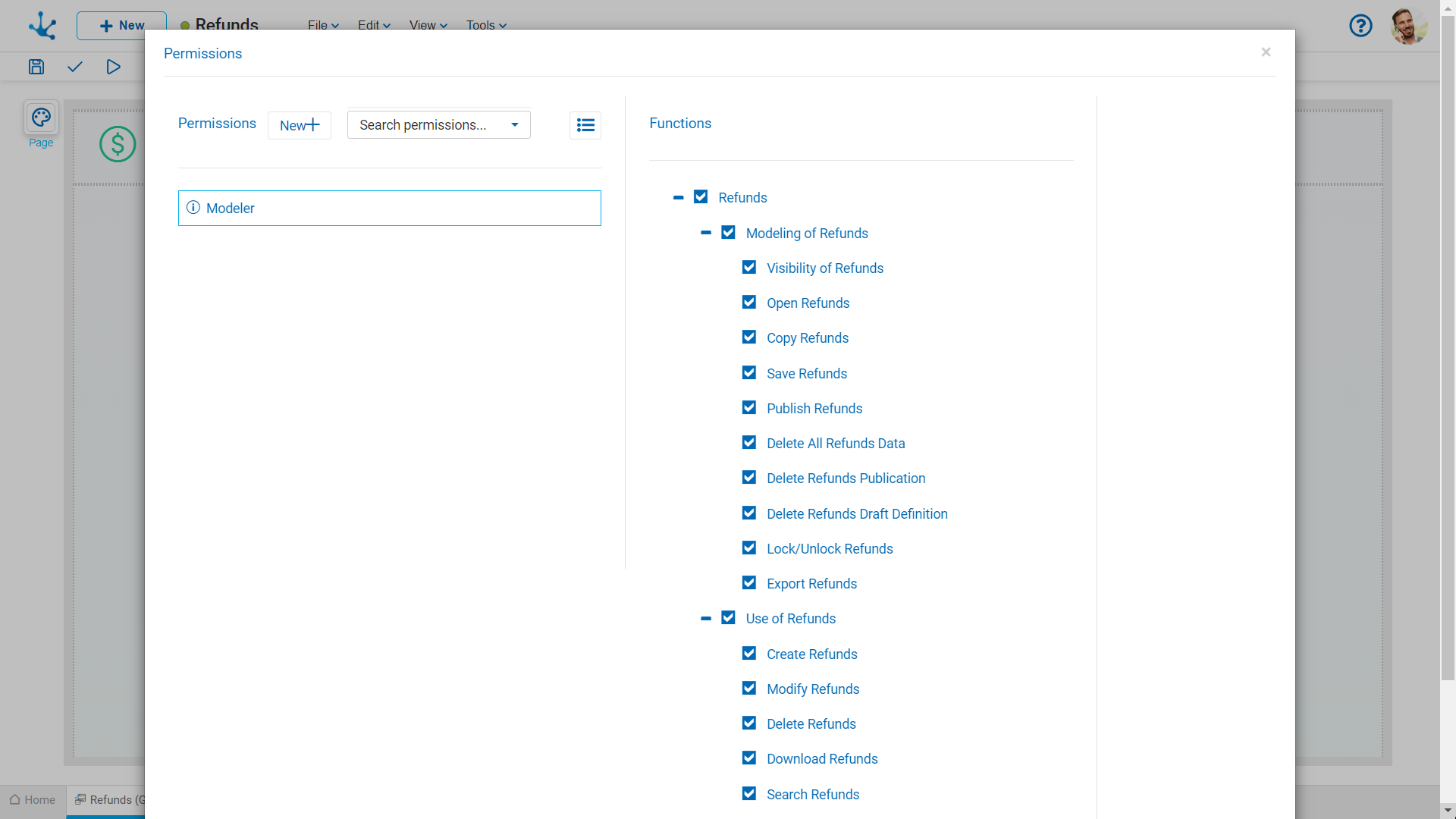Collapse the Use of Refunds node
The width and height of the screenshot is (1456, 819).
pos(706,619)
